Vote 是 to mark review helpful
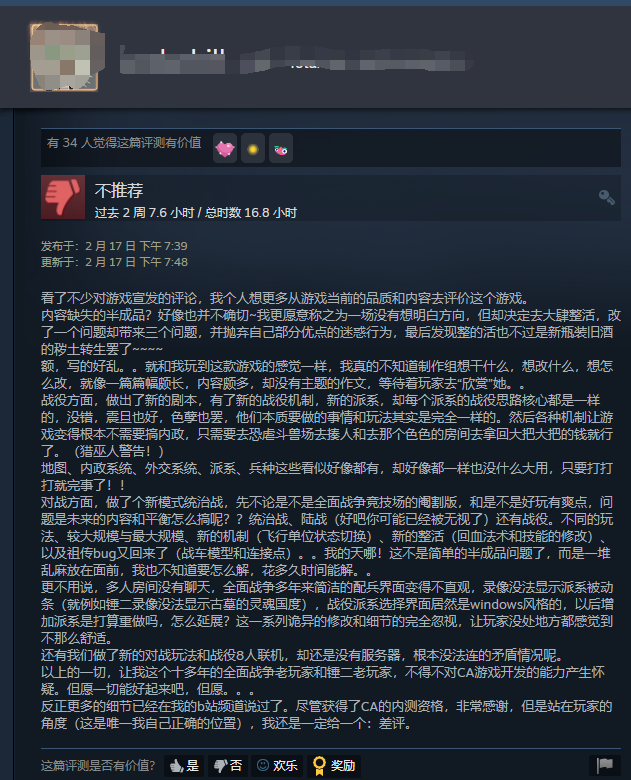Image resolution: width=631 pixels, height=780 pixels. [184, 765]
